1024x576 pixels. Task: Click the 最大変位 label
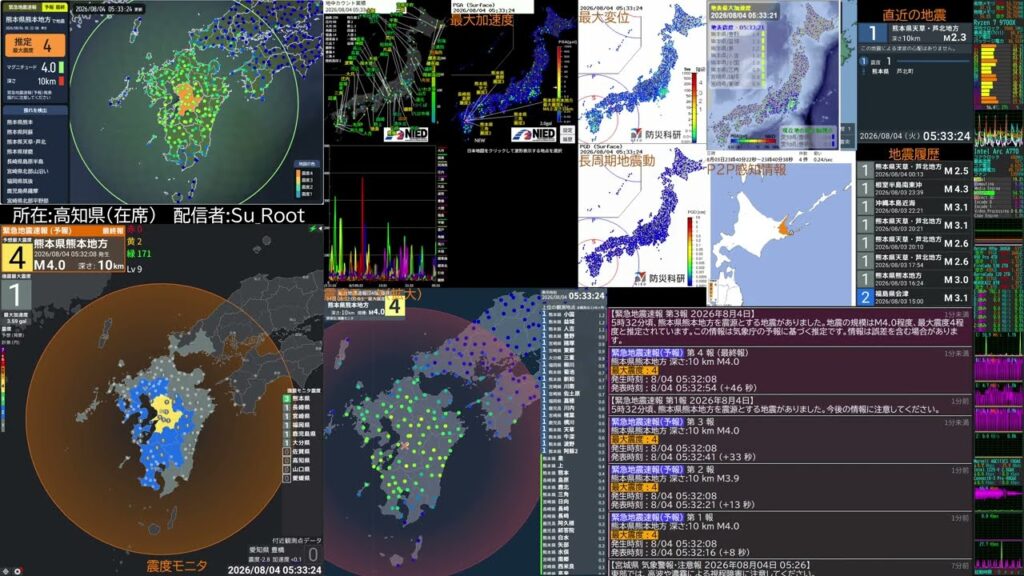coord(604,18)
